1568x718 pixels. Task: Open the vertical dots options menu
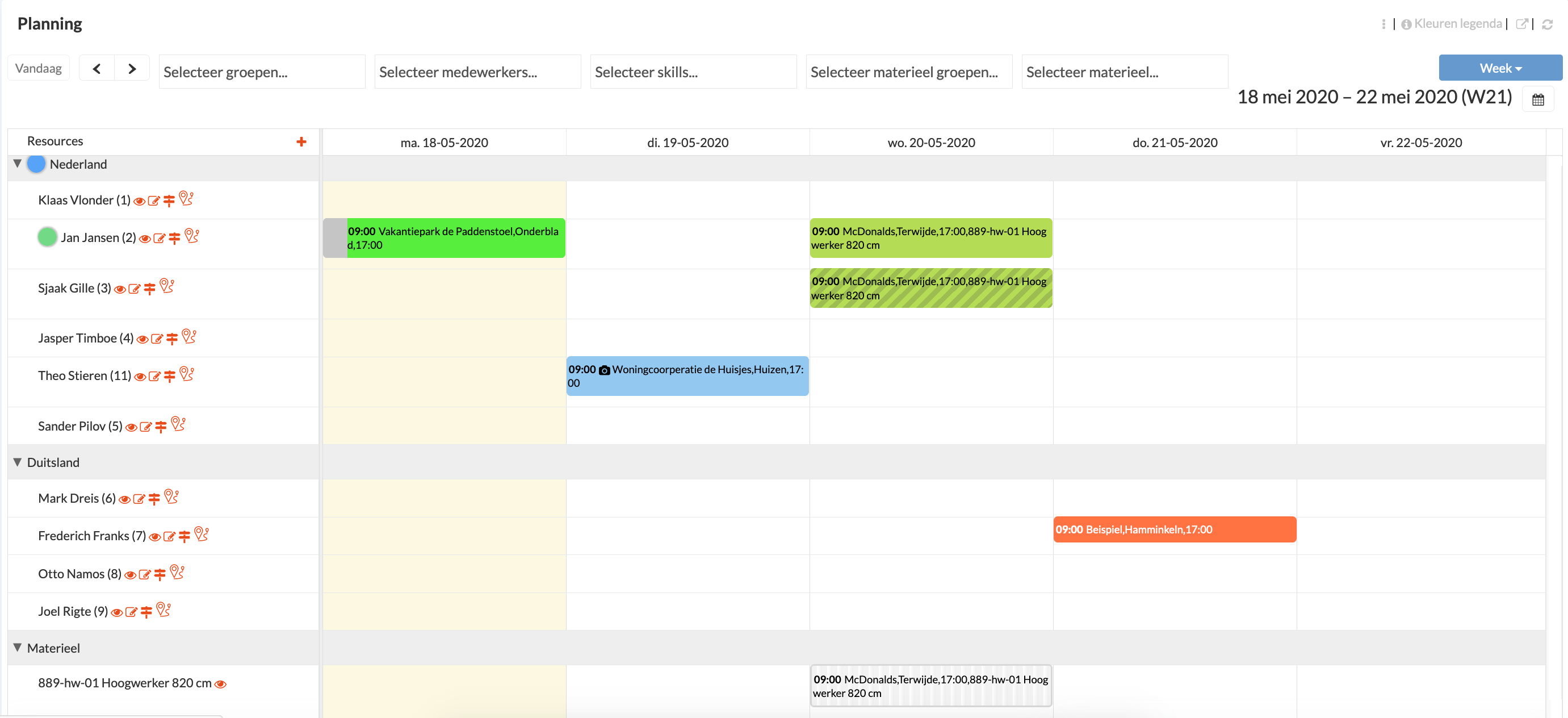coord(1383,24)
